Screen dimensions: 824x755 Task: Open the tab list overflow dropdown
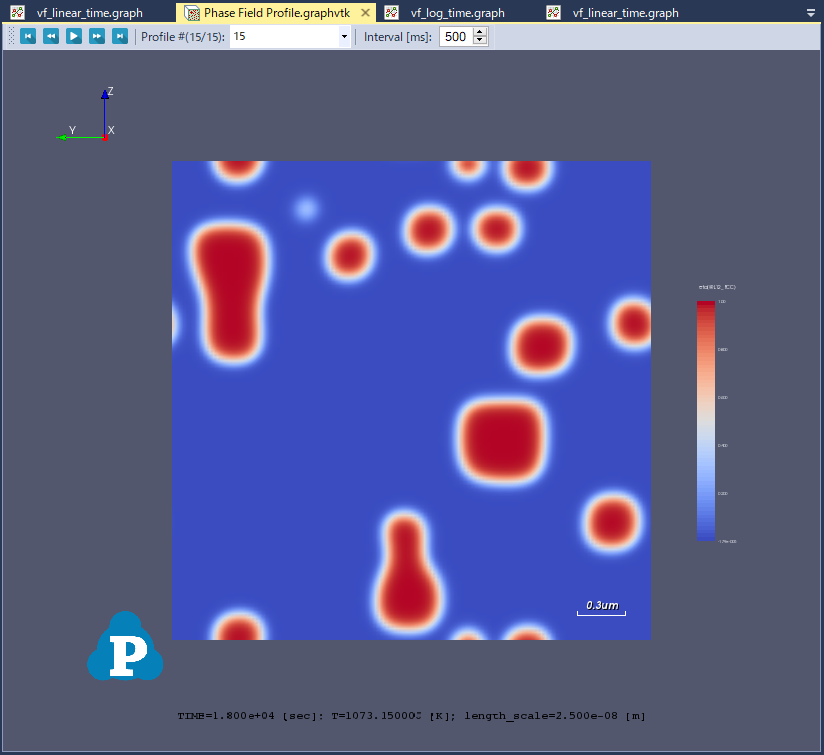(x=810, y=14)
